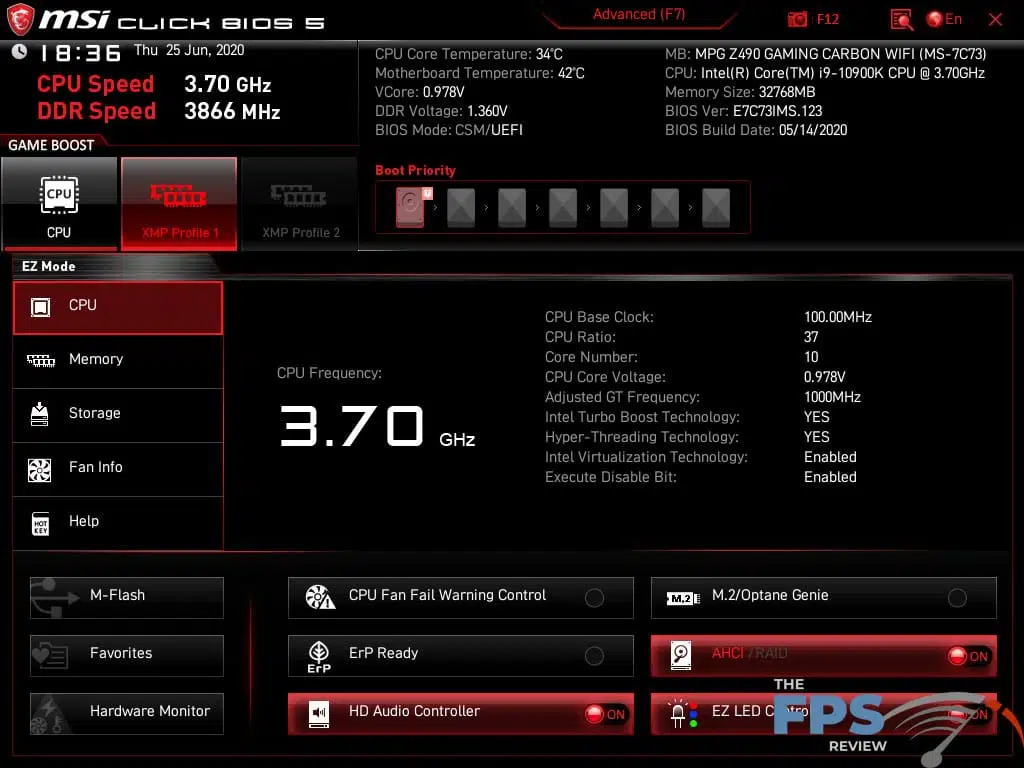Turn off HD Audio Controller
Viewport: 1024px width, 768px height.
605,714
